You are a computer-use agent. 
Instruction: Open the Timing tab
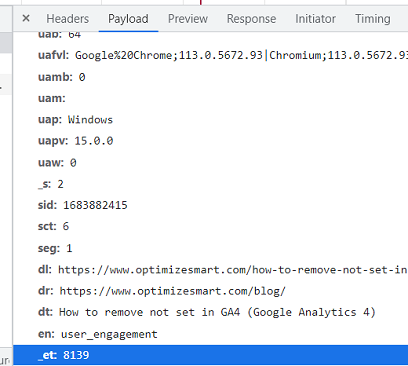click(372, 19)
